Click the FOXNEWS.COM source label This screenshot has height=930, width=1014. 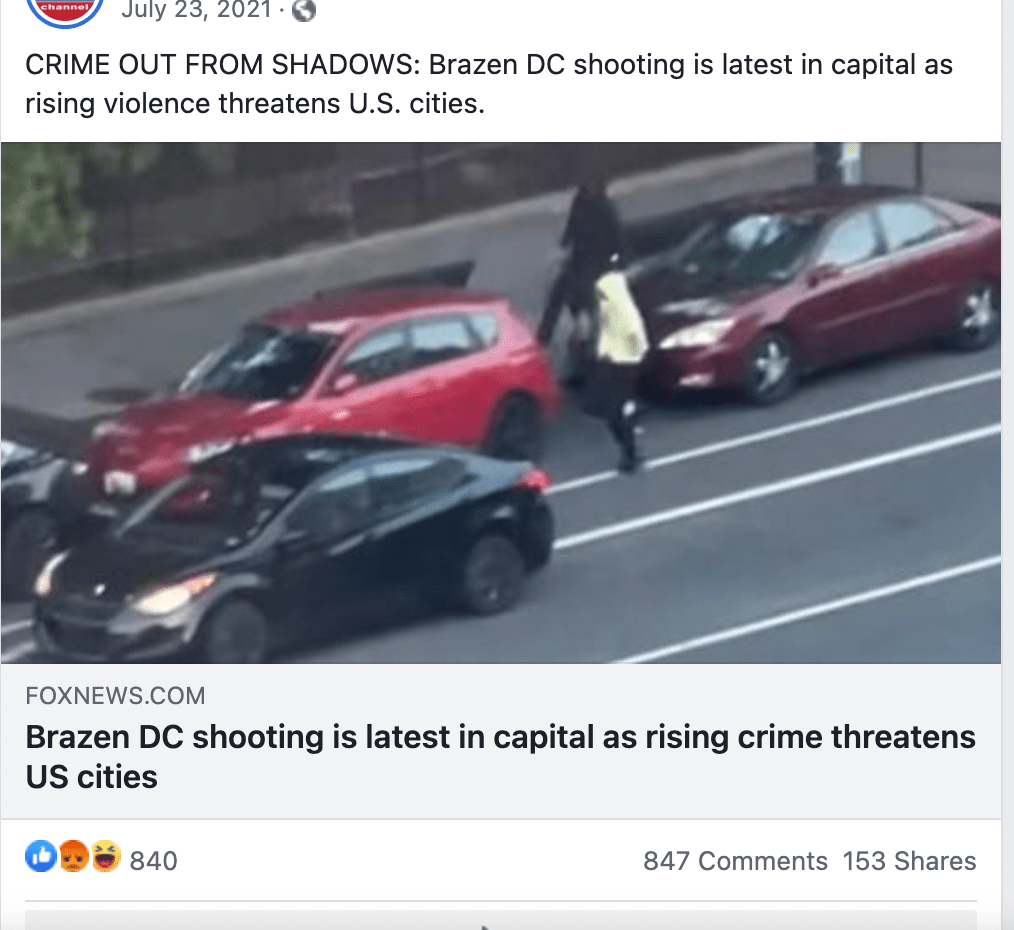click(115, 696)
